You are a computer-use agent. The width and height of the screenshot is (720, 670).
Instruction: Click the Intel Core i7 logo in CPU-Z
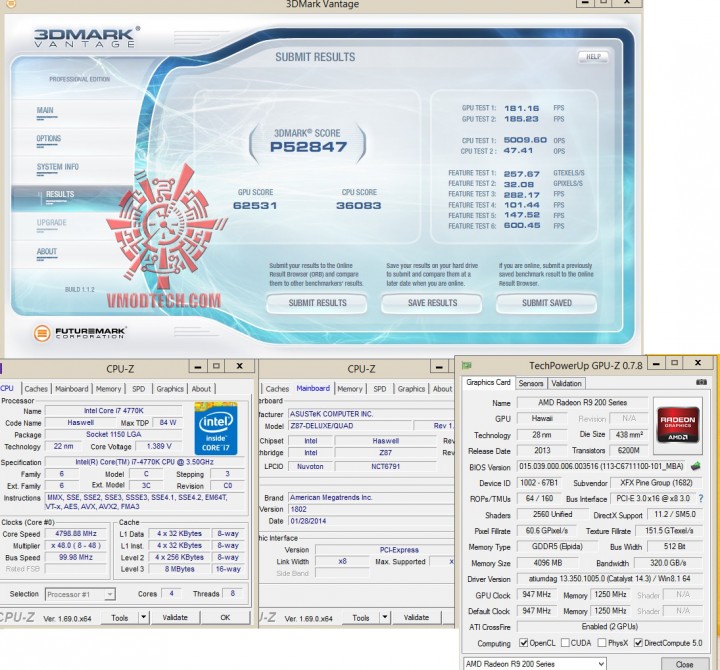216,428
